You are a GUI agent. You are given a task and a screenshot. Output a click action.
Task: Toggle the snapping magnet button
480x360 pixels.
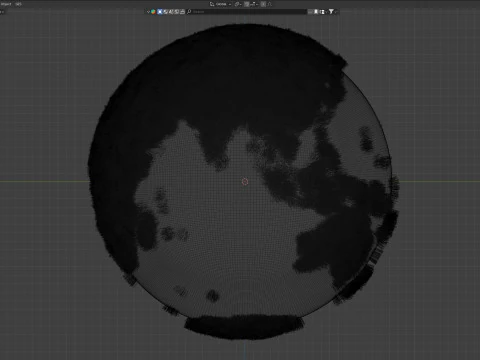pos(247,4)
